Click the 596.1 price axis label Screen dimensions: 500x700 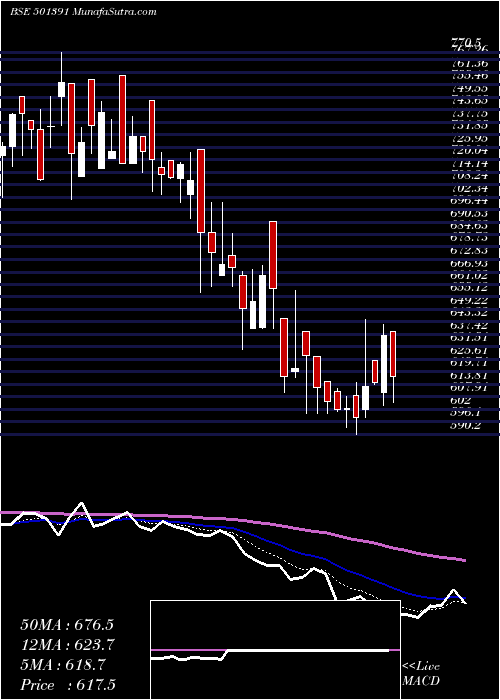(x=467, y=413)
